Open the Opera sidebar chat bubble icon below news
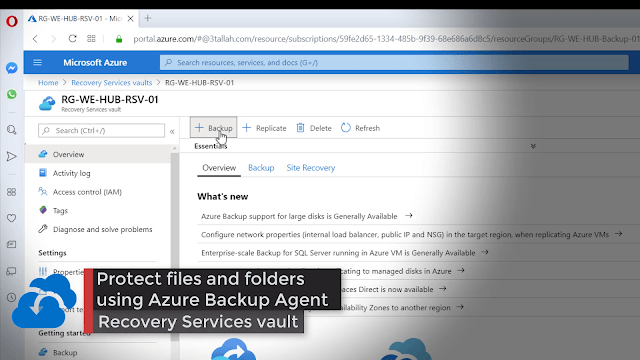 pyautogui.click(x=11, y=271)
